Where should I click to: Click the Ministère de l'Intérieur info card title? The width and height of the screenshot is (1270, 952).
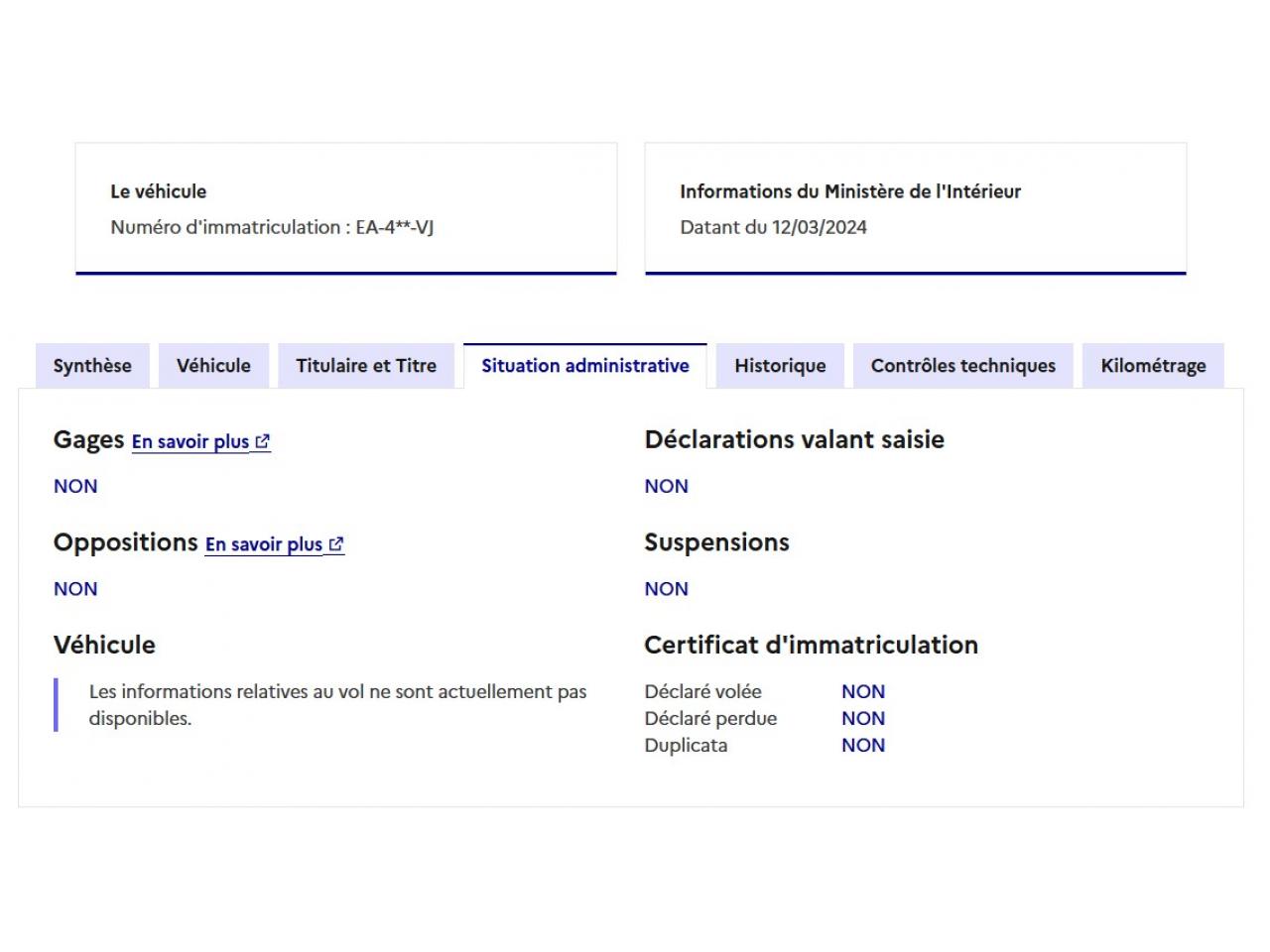point(850,191)
